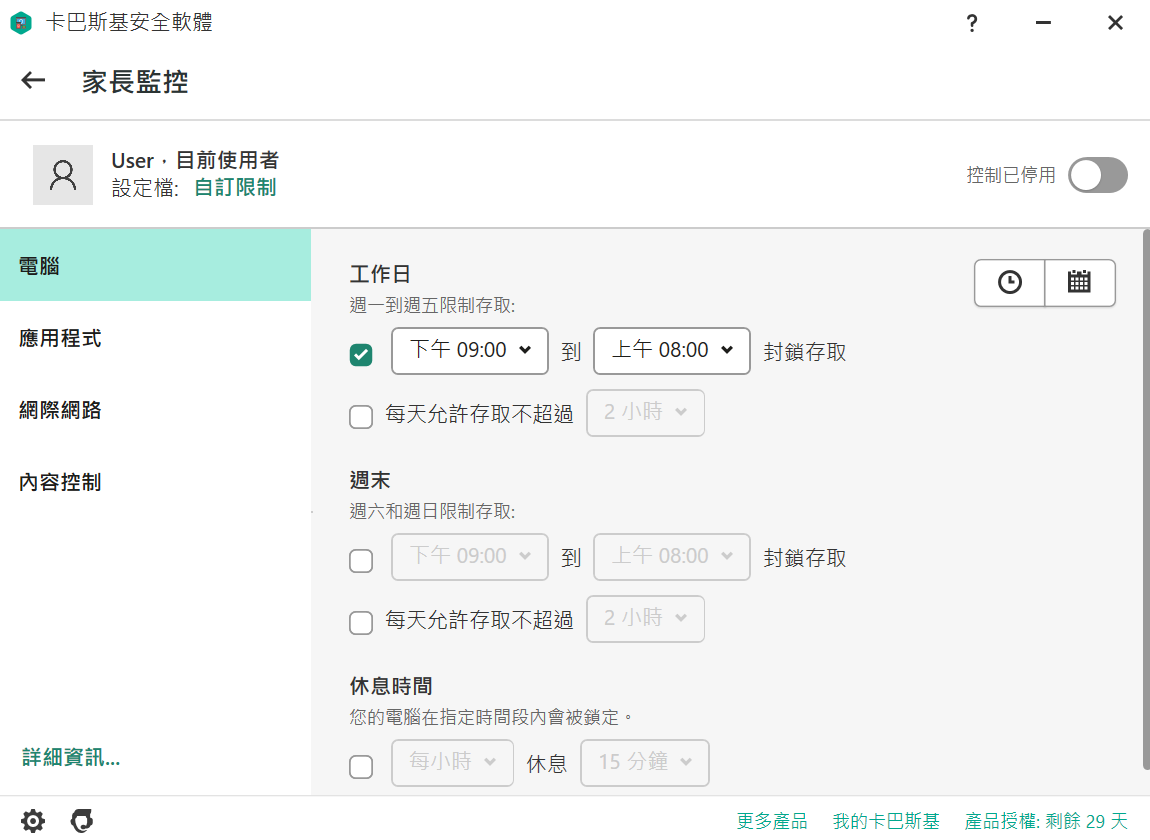Open settings with the gear icon

(32, 820)
